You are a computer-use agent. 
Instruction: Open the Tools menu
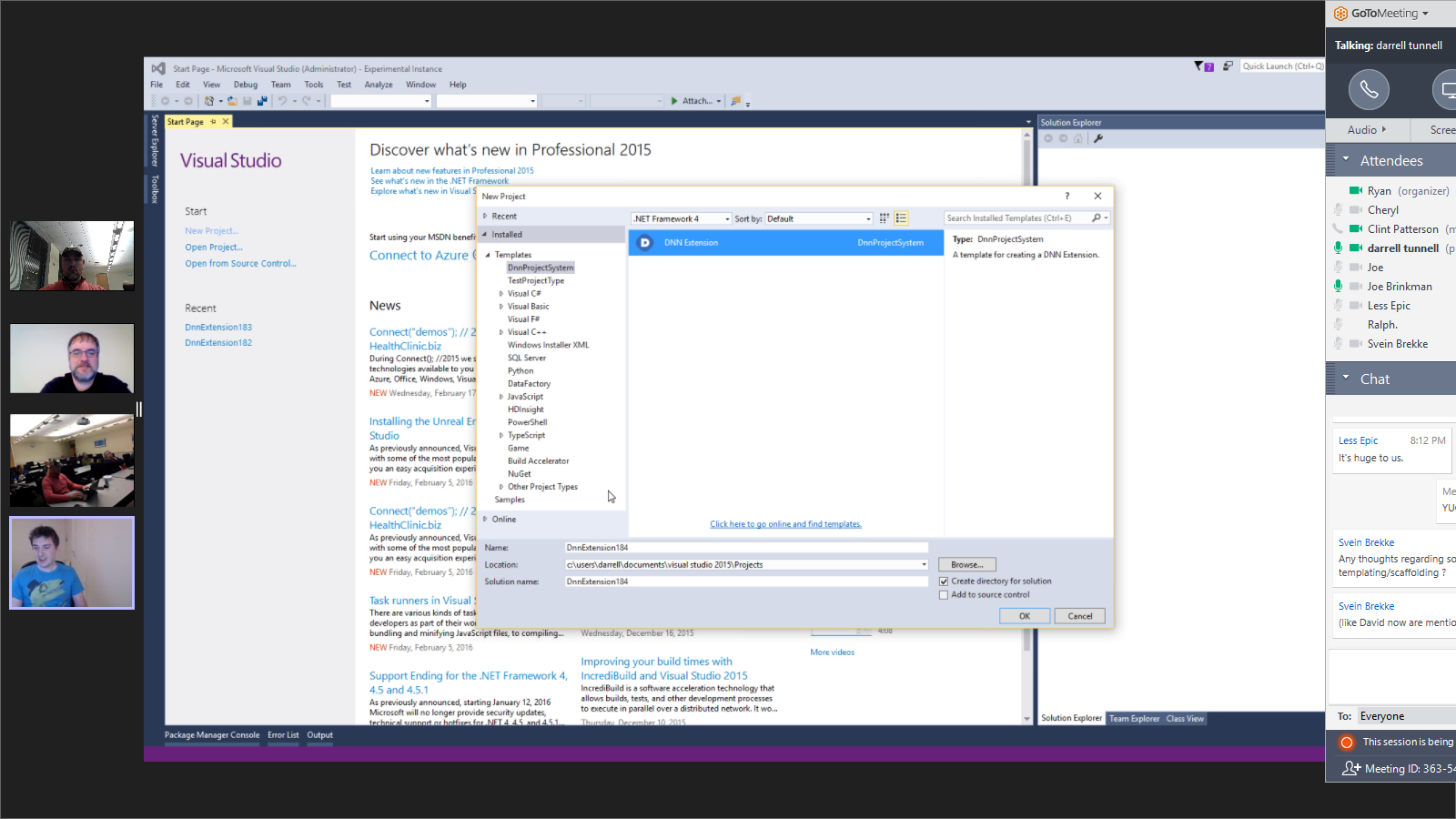tap(314, 85)
